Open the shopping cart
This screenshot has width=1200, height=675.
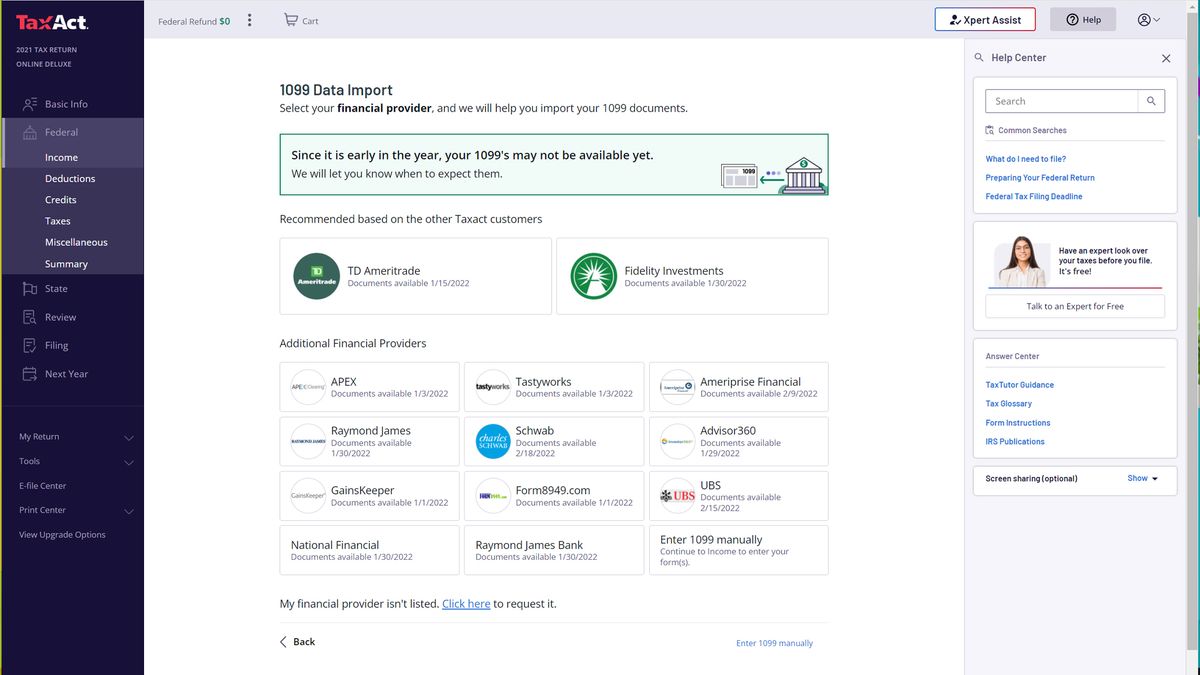click(x=300, y=19)
